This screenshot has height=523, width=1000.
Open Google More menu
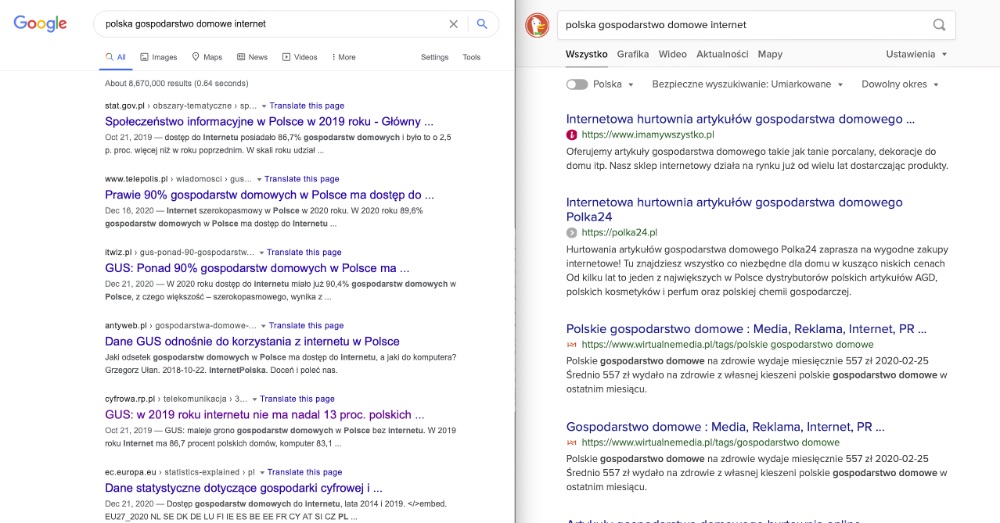(x=343, y=57)
